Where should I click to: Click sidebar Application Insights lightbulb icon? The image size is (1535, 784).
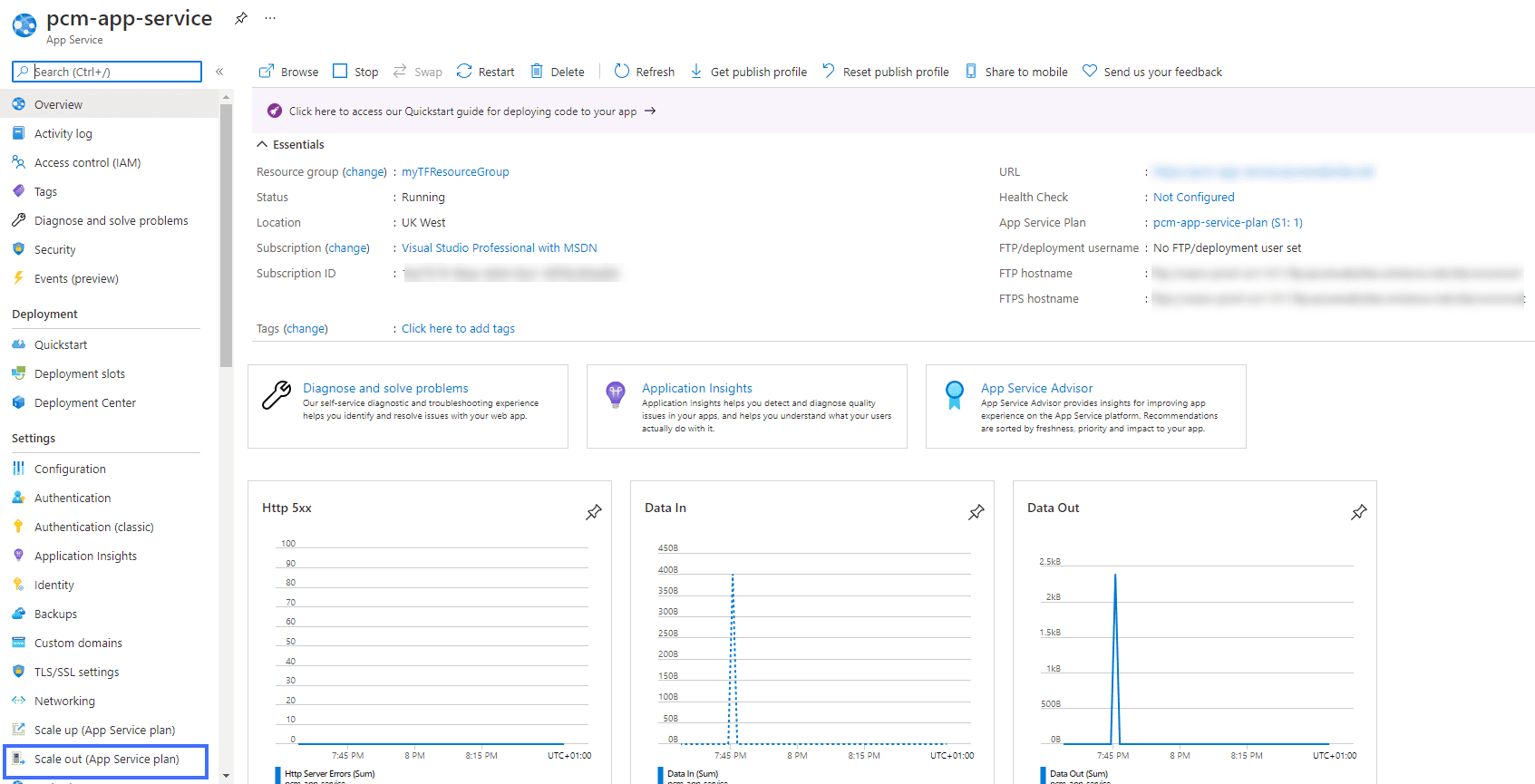(x=18, y=556)
